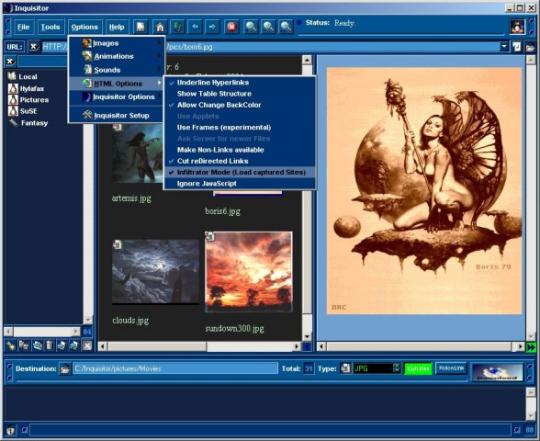
Task: Click the clouds.jpg thumbnail
Action: [x=156, y=272]
